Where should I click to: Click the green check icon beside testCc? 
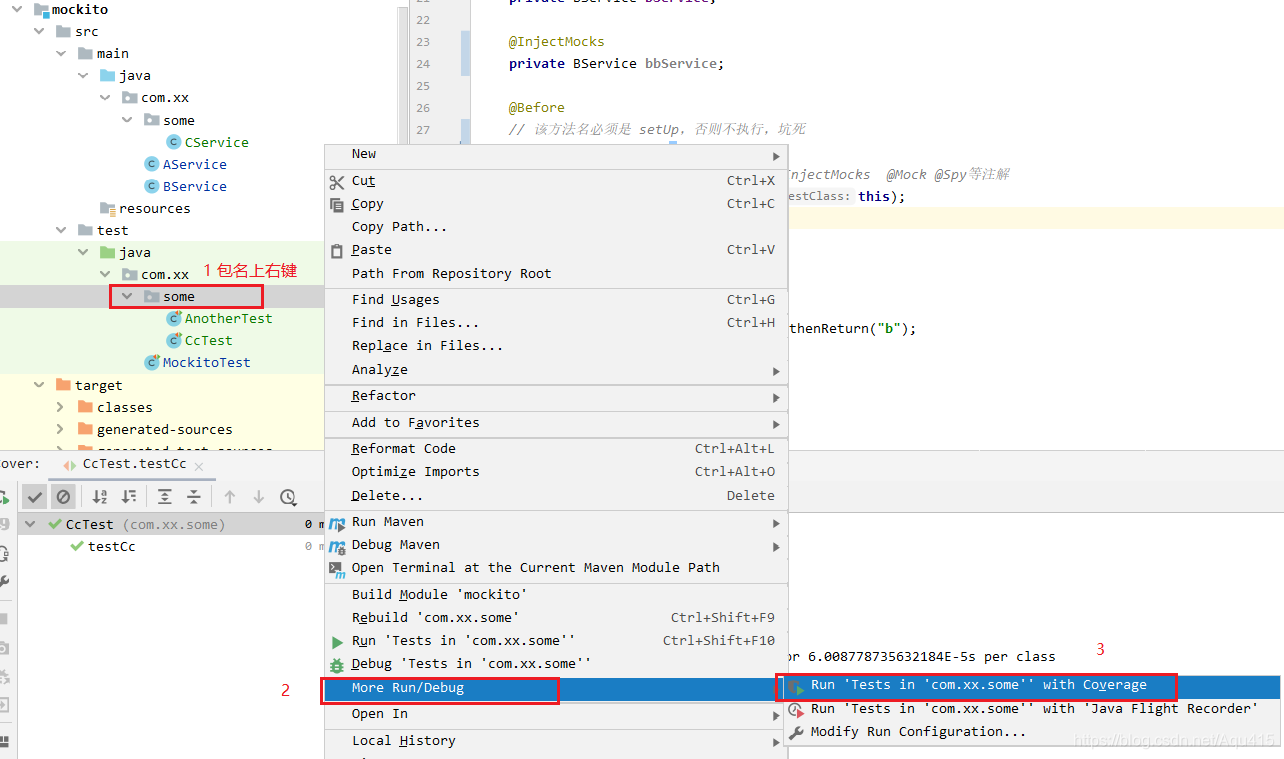pyautogui.click(x=77, y=546)
